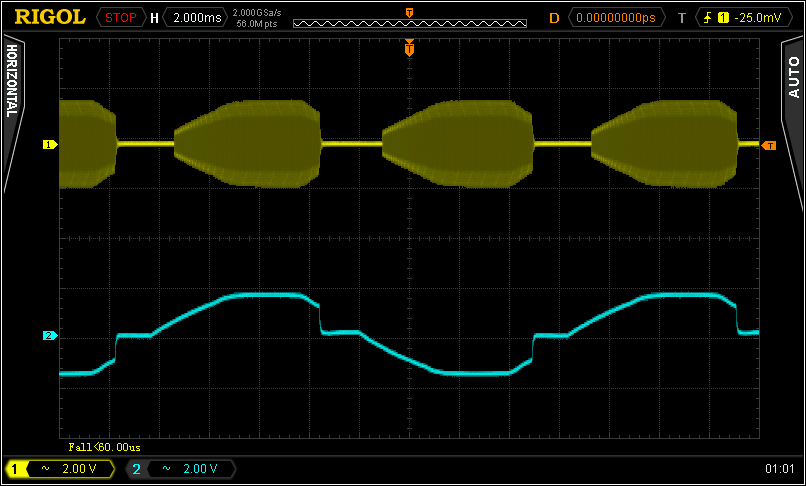Click the trigger source channel 1 badge

pos(723,18)
